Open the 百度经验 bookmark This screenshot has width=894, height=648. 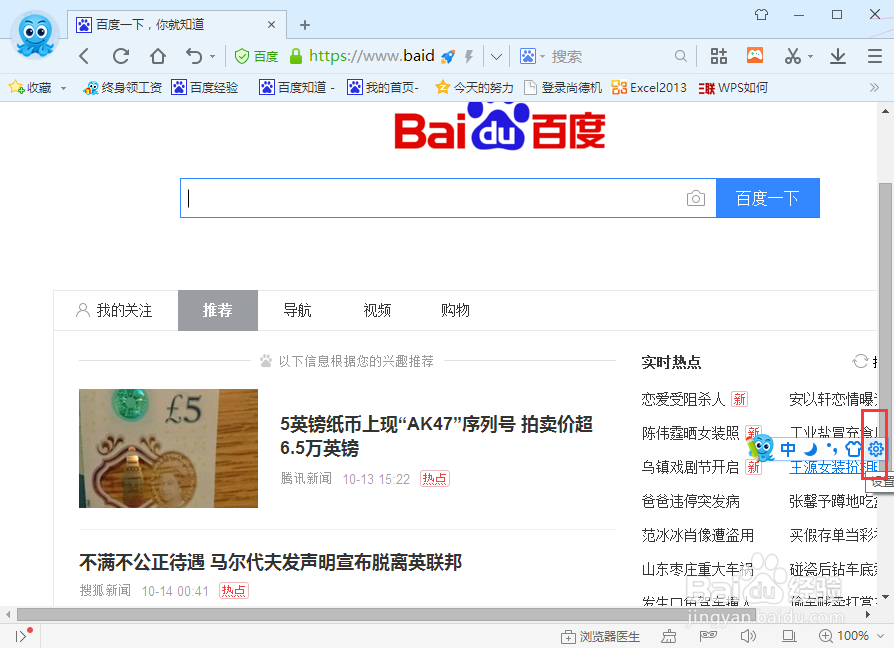pyautogui.click(x=205, y=88)
